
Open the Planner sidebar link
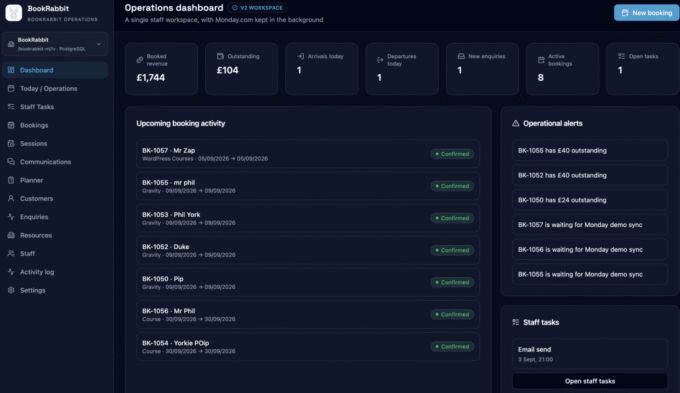click(x=55, y=180)
